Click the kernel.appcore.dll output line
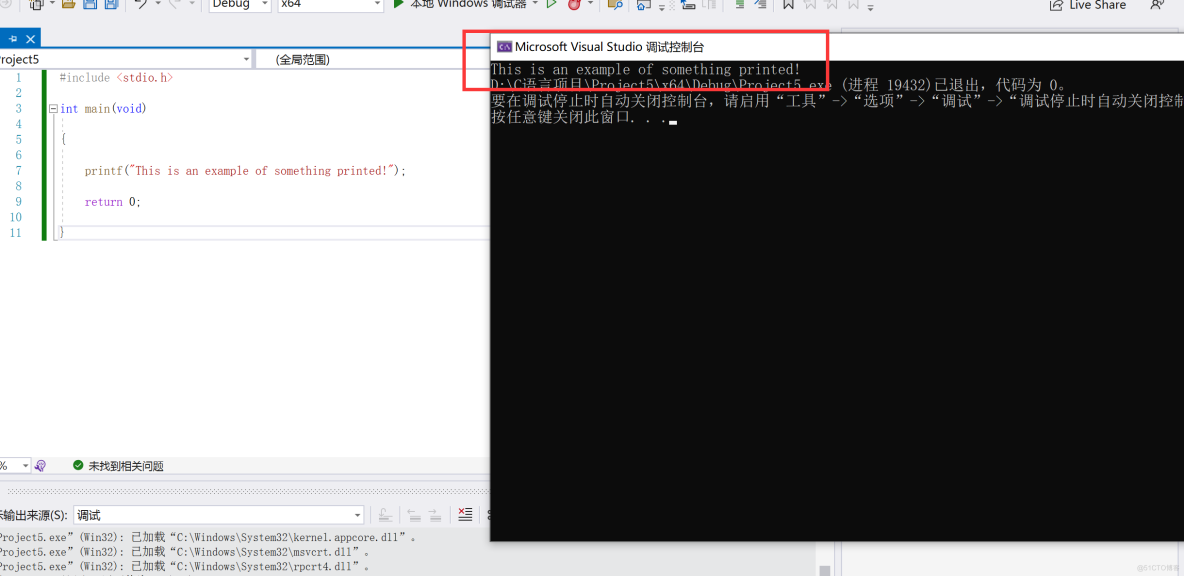This screenshot has height=576, width=1184. [x=207, y=537]
